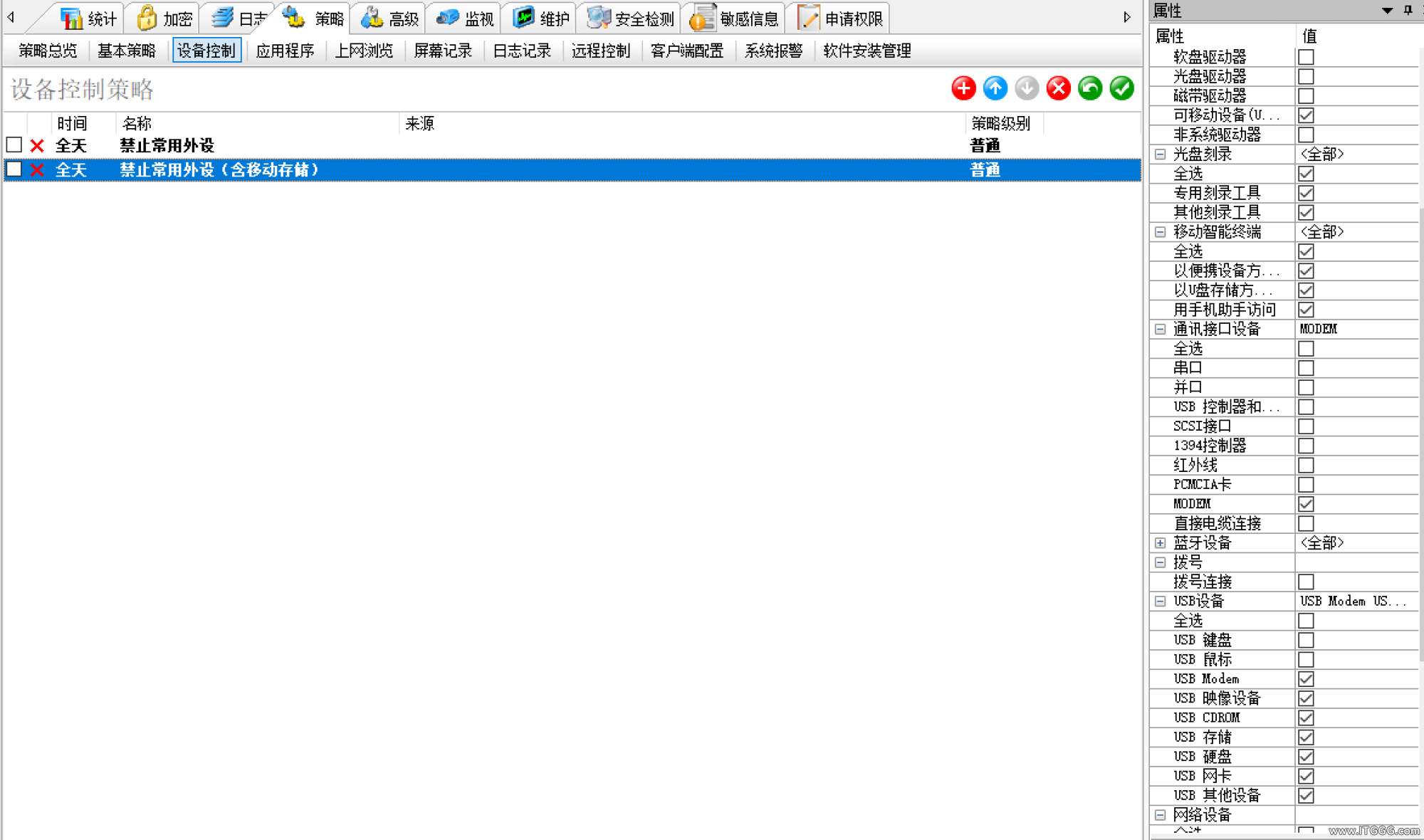Screen dimensions: 1424x840
Task: Toggle checkbox of first 禁止常用外设 row
Action: tap(14, 145)
